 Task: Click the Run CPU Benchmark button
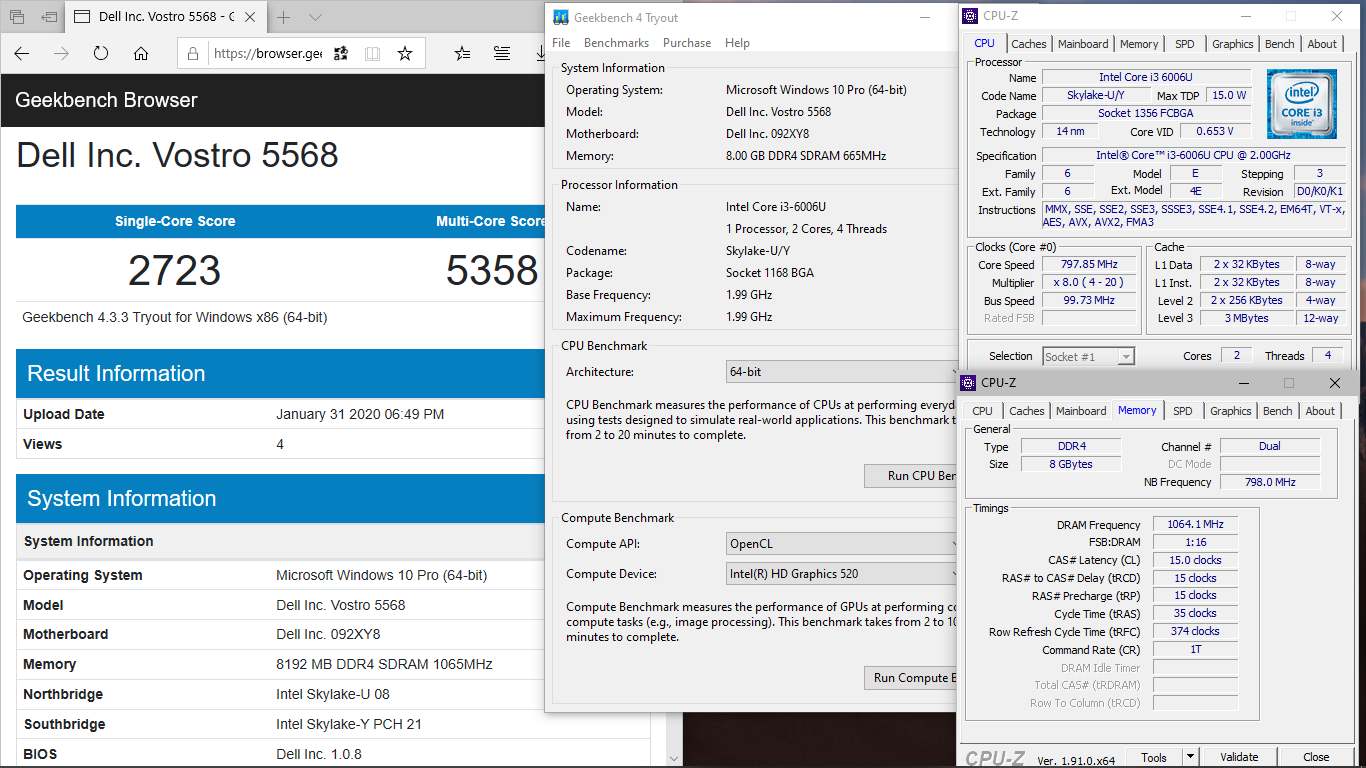pyautogui.click(x=911, y=476)
